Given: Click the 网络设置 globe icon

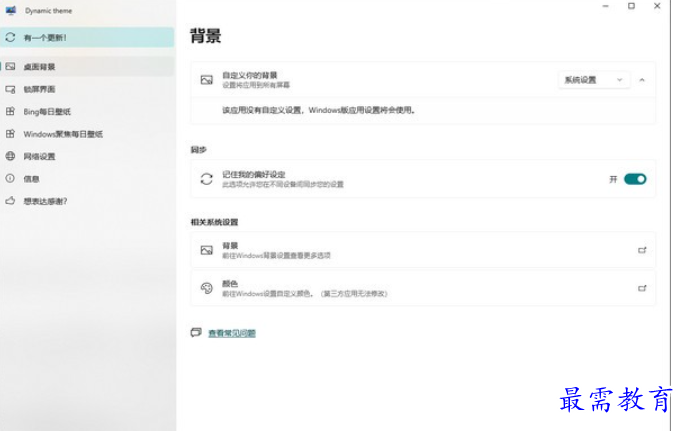Looking at the screenshot, I should click(10, 156).
